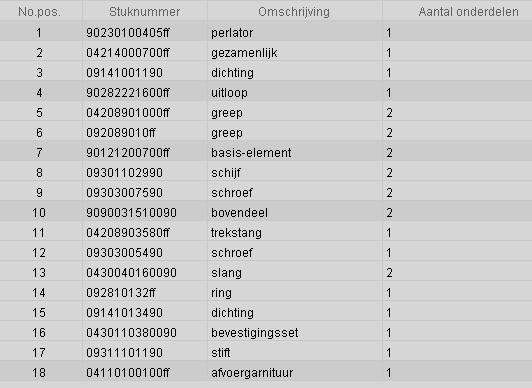Image resolution: width=532 pixels, height=388 pixels.
Task: Select the uitloop row
Action: tap(266, 93)
